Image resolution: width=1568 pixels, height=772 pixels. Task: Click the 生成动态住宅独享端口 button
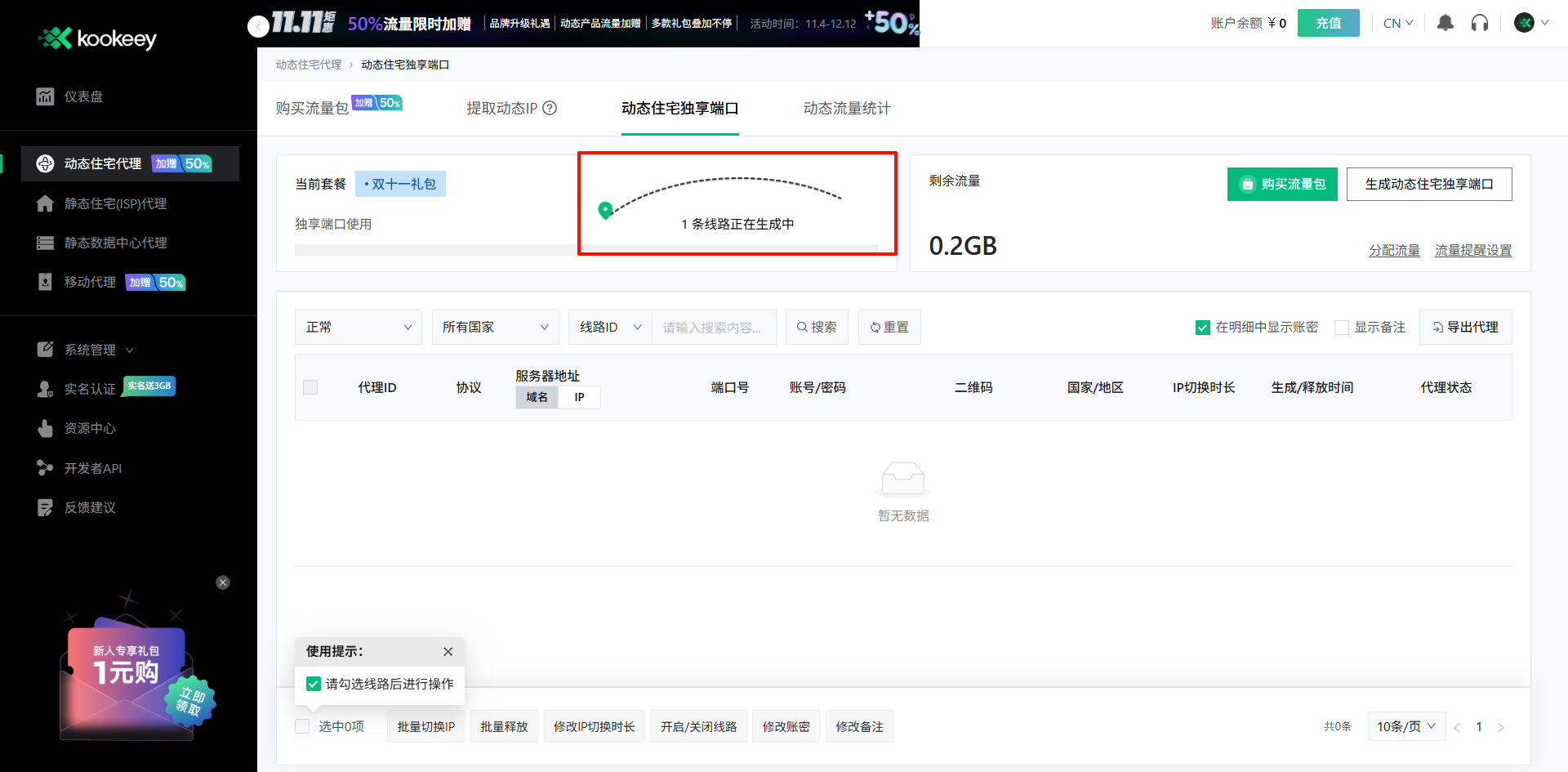pyautogui.click(x=1429, y=184)
